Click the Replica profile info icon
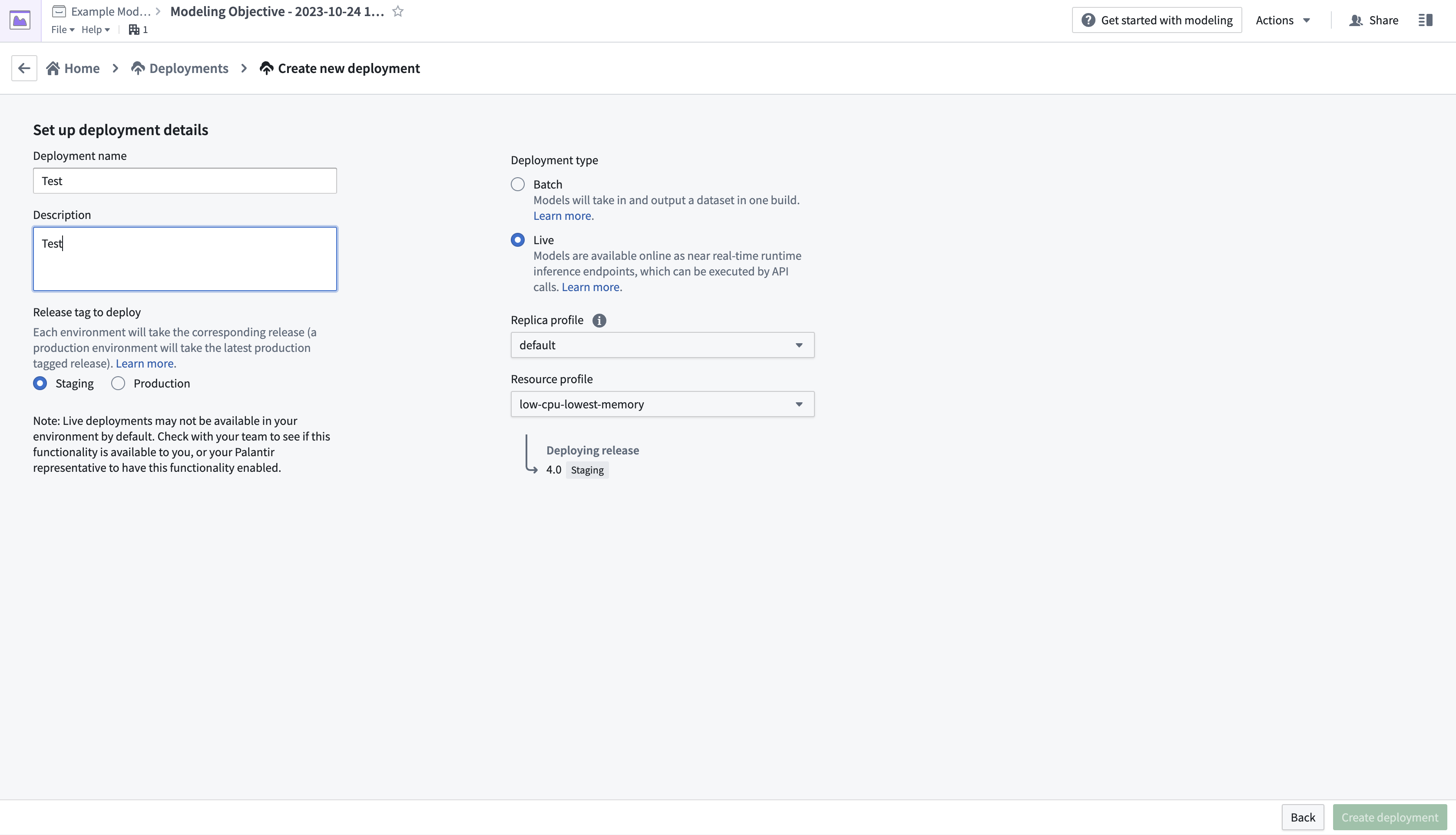1456x835 pixels. 599,321
